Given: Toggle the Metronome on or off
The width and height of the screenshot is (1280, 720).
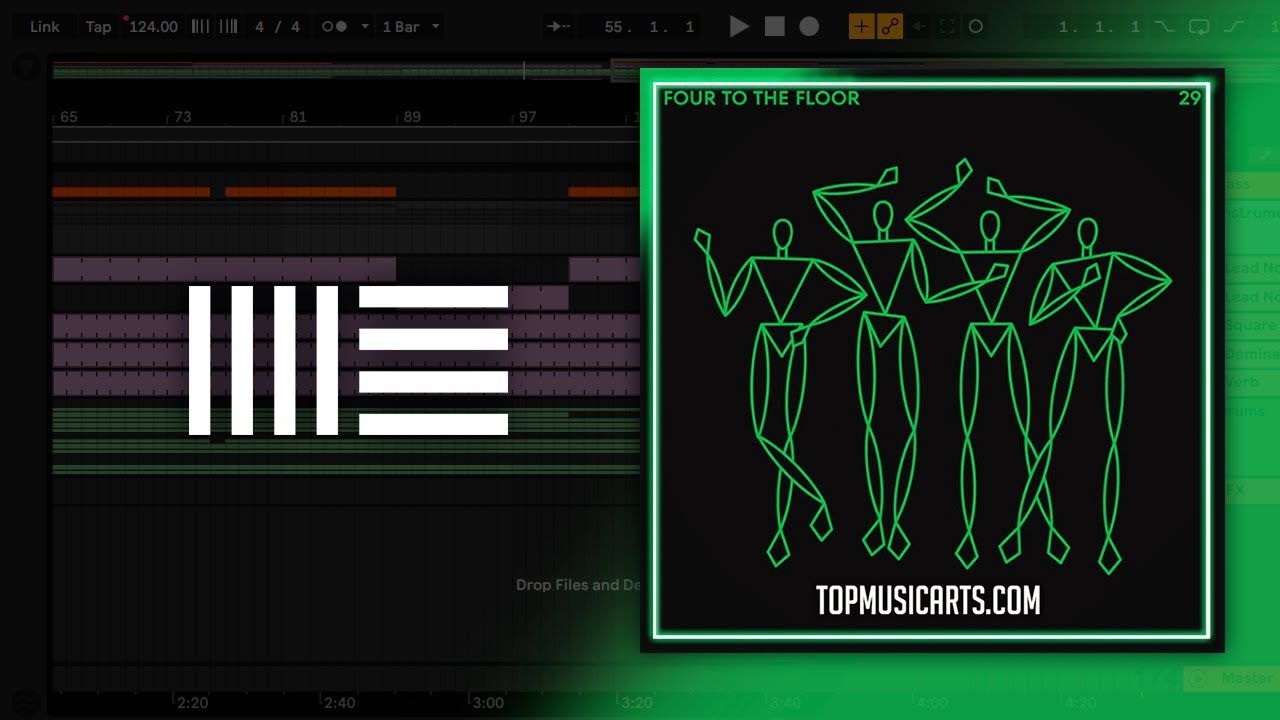Looking at the screenshot, I should (334, 27).
